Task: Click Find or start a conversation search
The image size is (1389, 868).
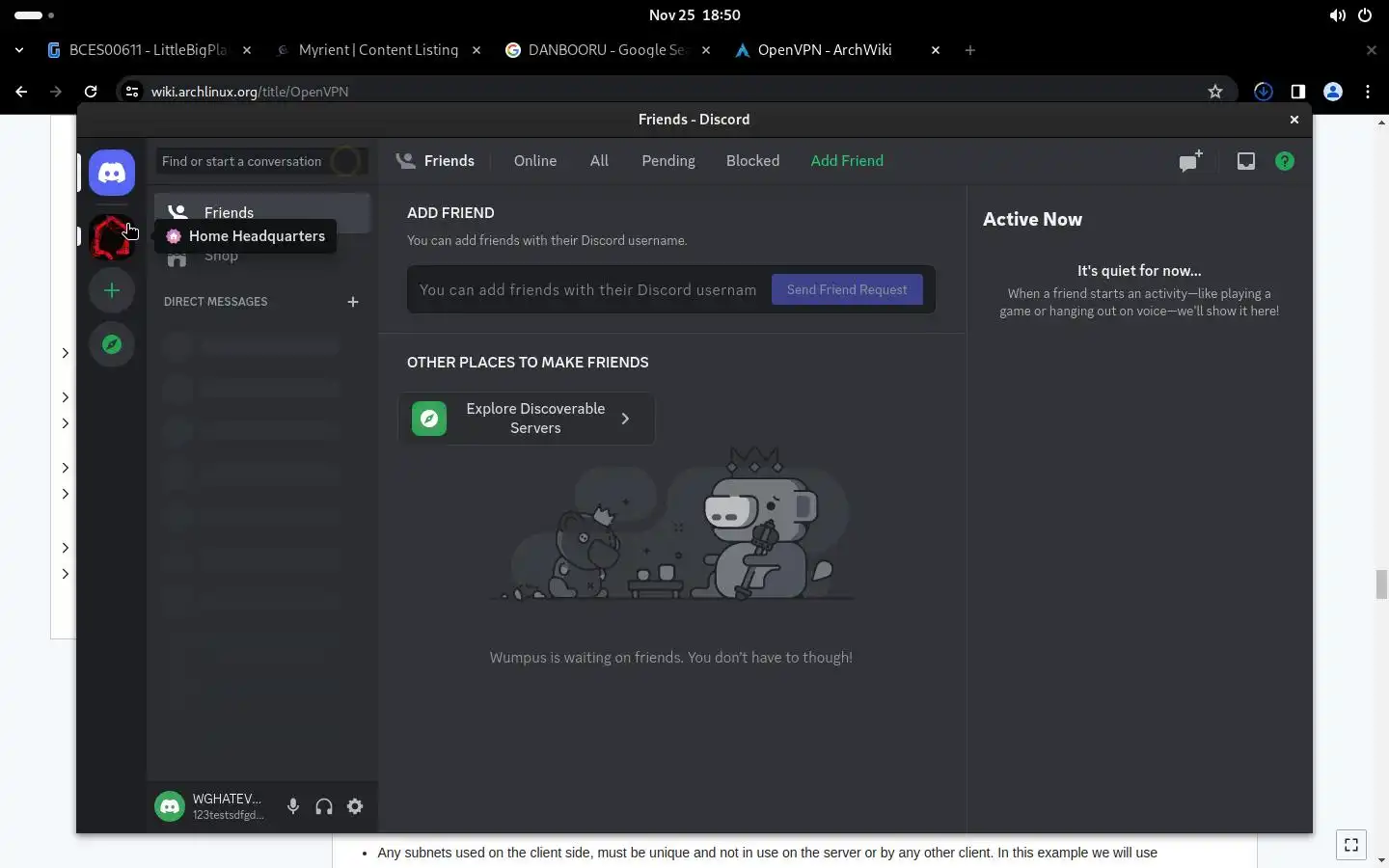Action: (261, 161)
